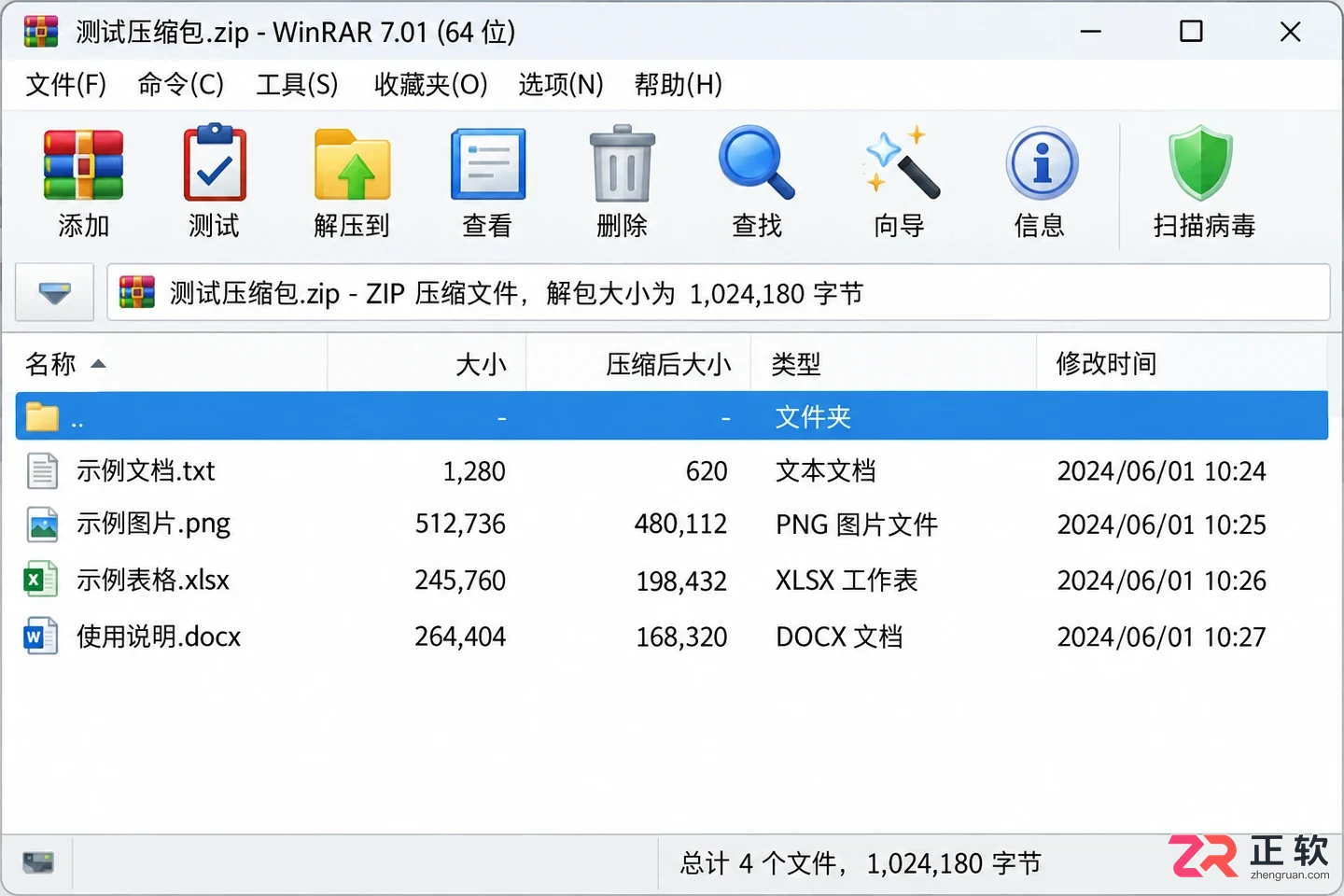The height and width of the screenshot is (896, 1344).
Task: Sort by 压缩后大小 column header
Action: [668, 364]
